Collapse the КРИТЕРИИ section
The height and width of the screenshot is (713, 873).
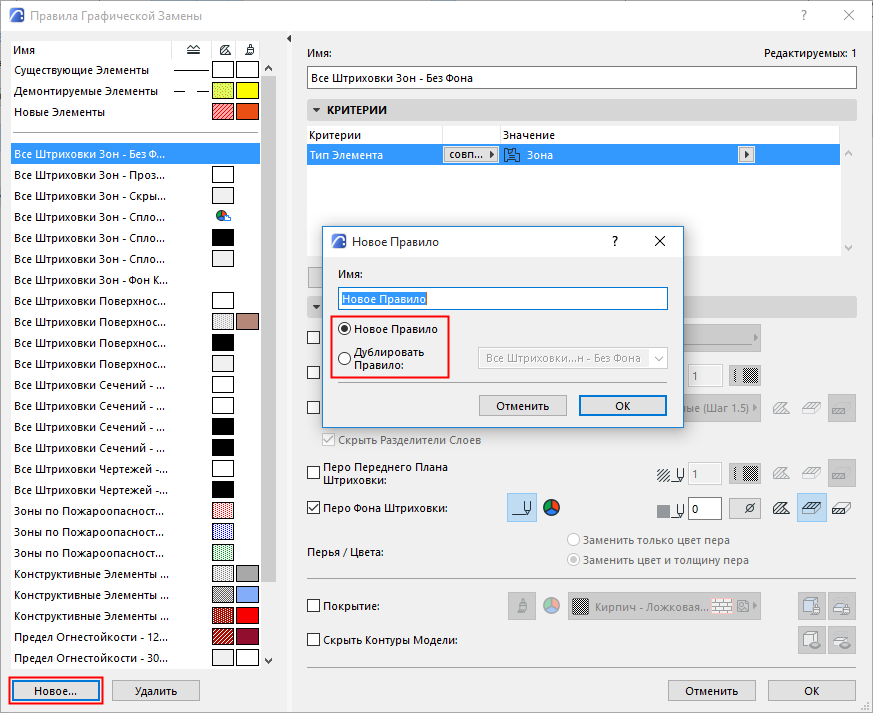316,110
